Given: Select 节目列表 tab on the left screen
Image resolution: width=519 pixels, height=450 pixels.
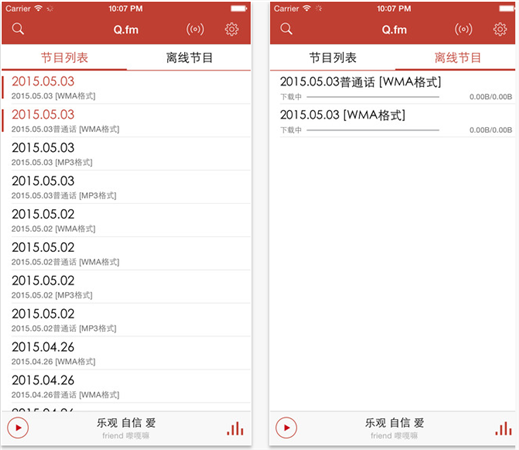Looking at the screenshot, I should [x=64, y=58].
